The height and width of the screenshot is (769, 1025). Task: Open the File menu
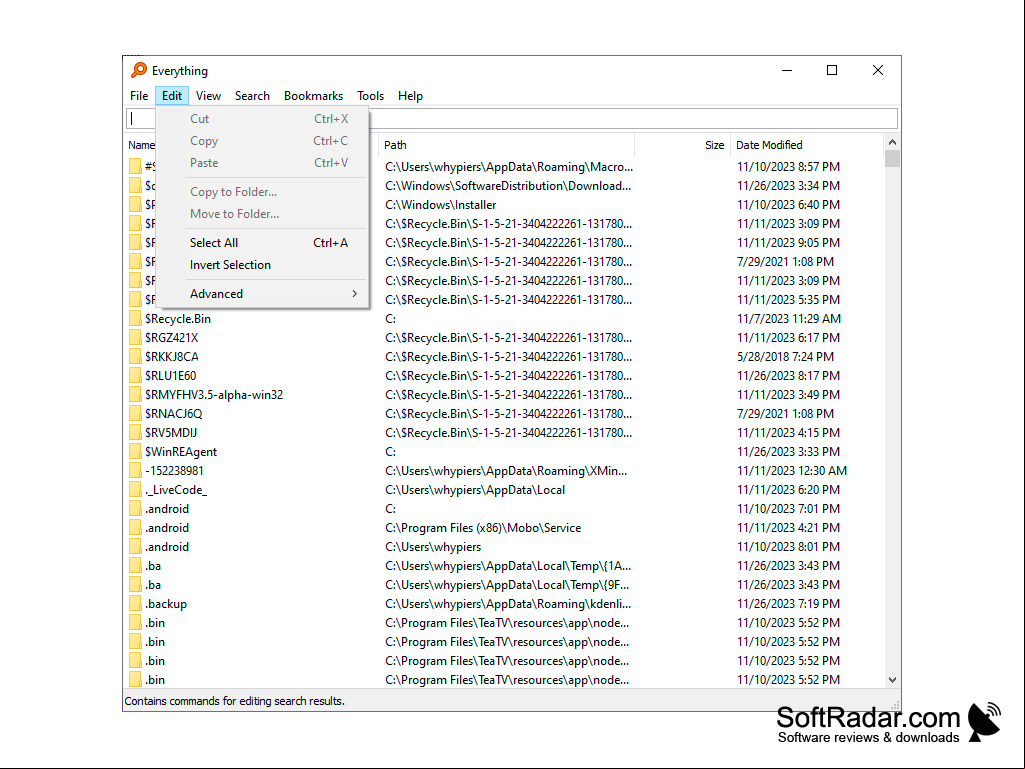pos(139,95)
